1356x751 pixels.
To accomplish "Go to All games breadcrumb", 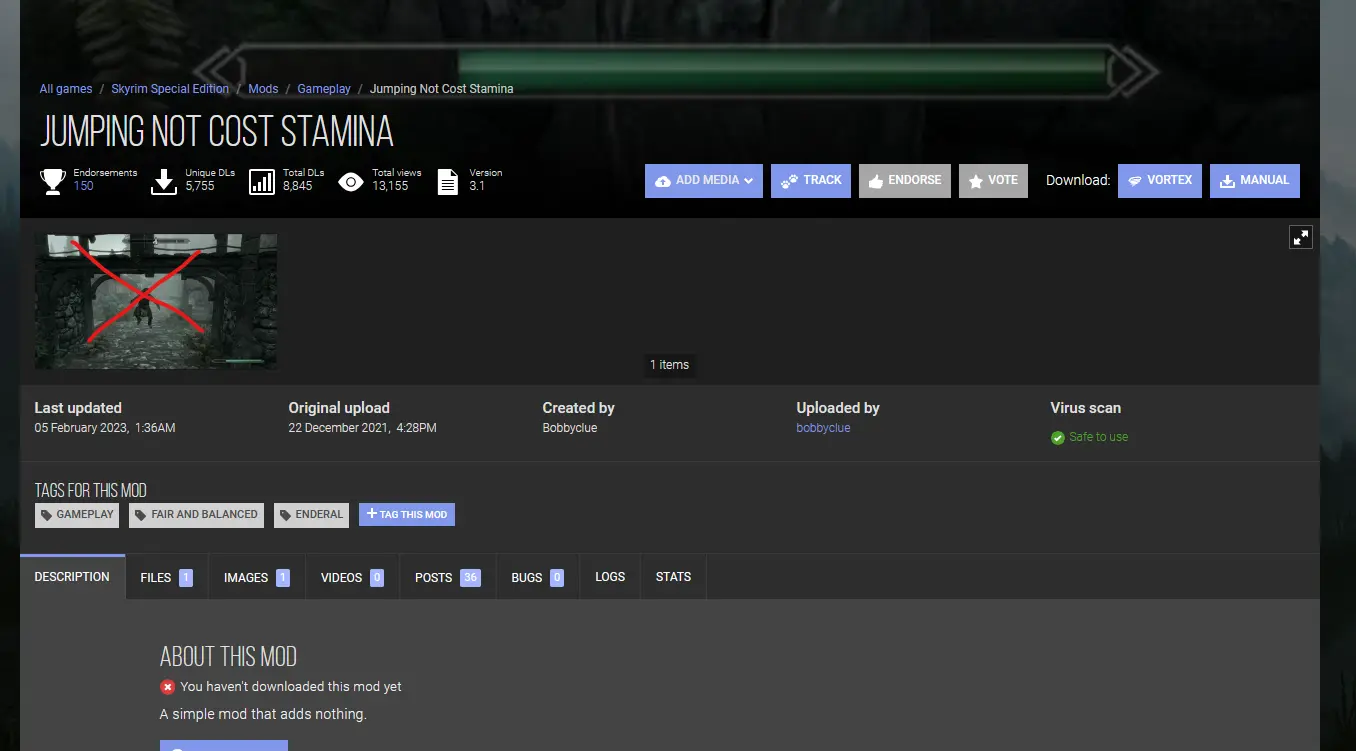I will click(66, 89).
